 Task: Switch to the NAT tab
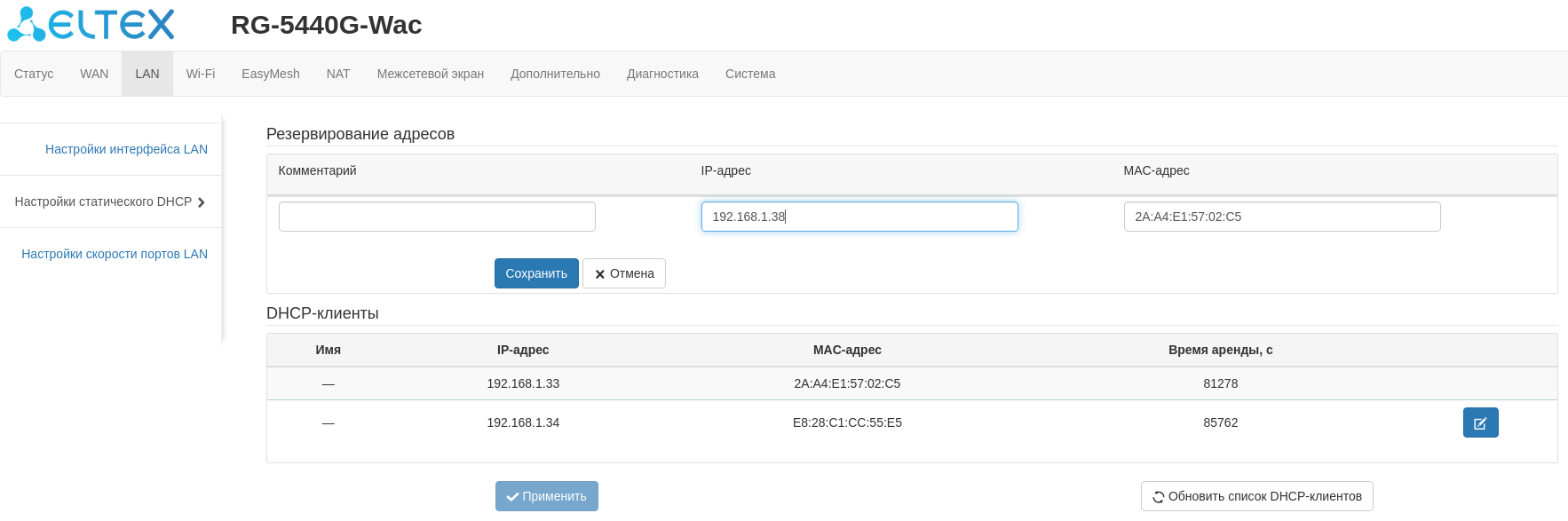[x=338, y=74]
